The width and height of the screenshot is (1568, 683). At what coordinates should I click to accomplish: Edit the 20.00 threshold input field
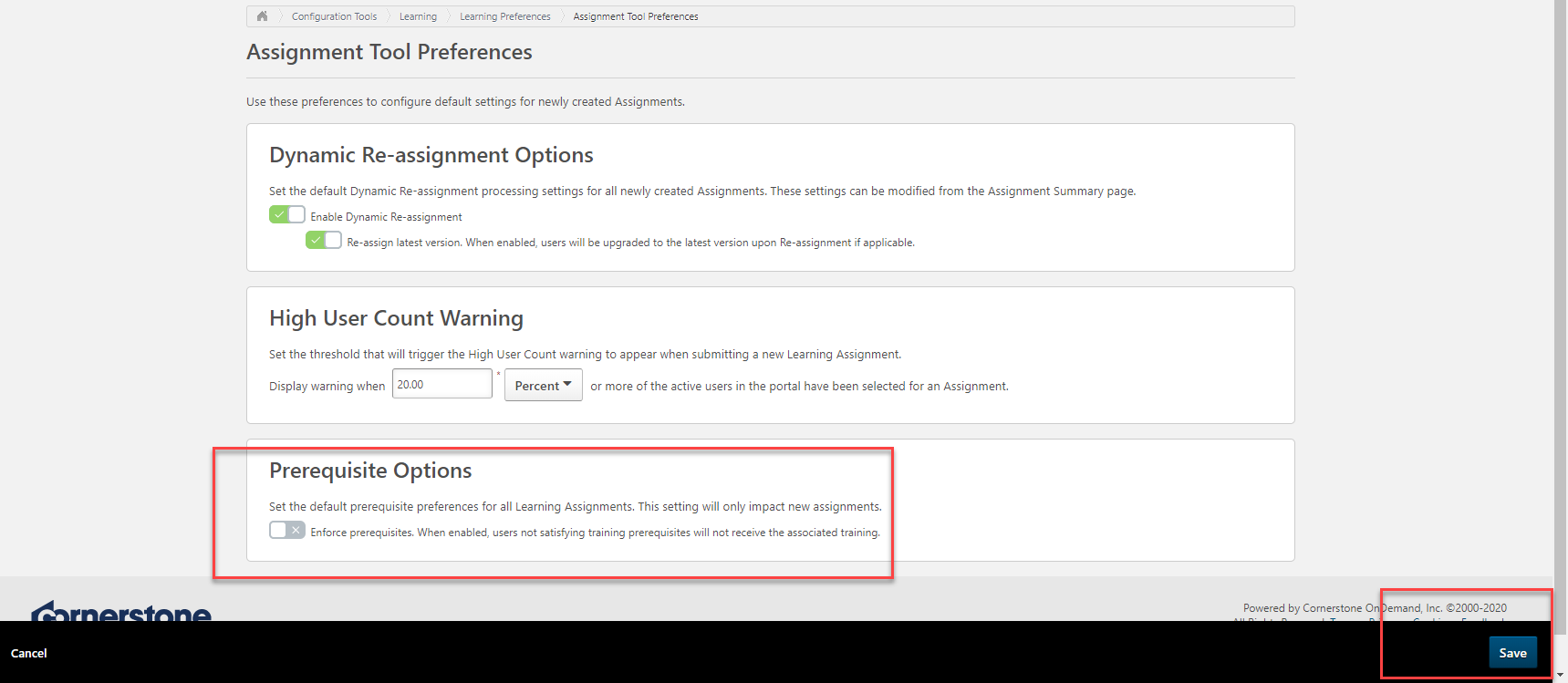click(x=442, y=384)
